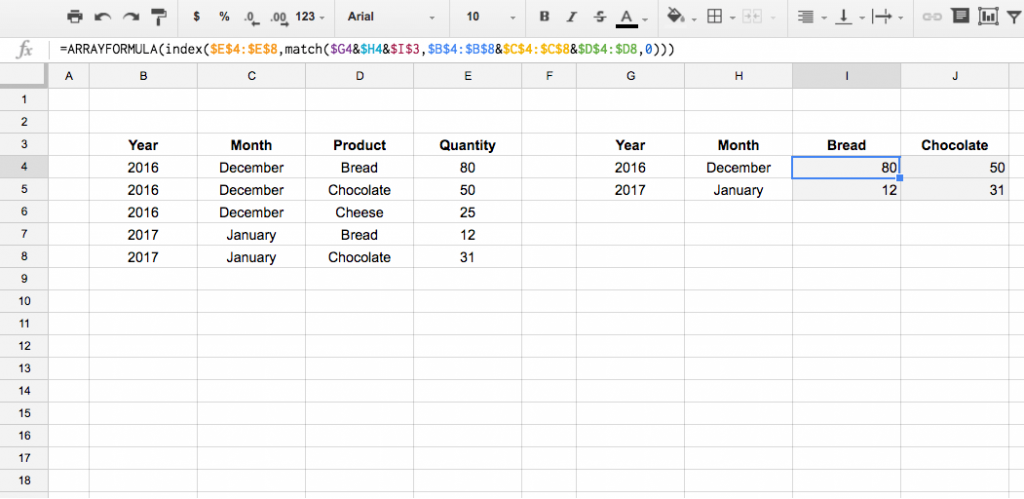Toggle italic formatting
The width and height of the screenshot is (1024, 499).
coord(572,17)
